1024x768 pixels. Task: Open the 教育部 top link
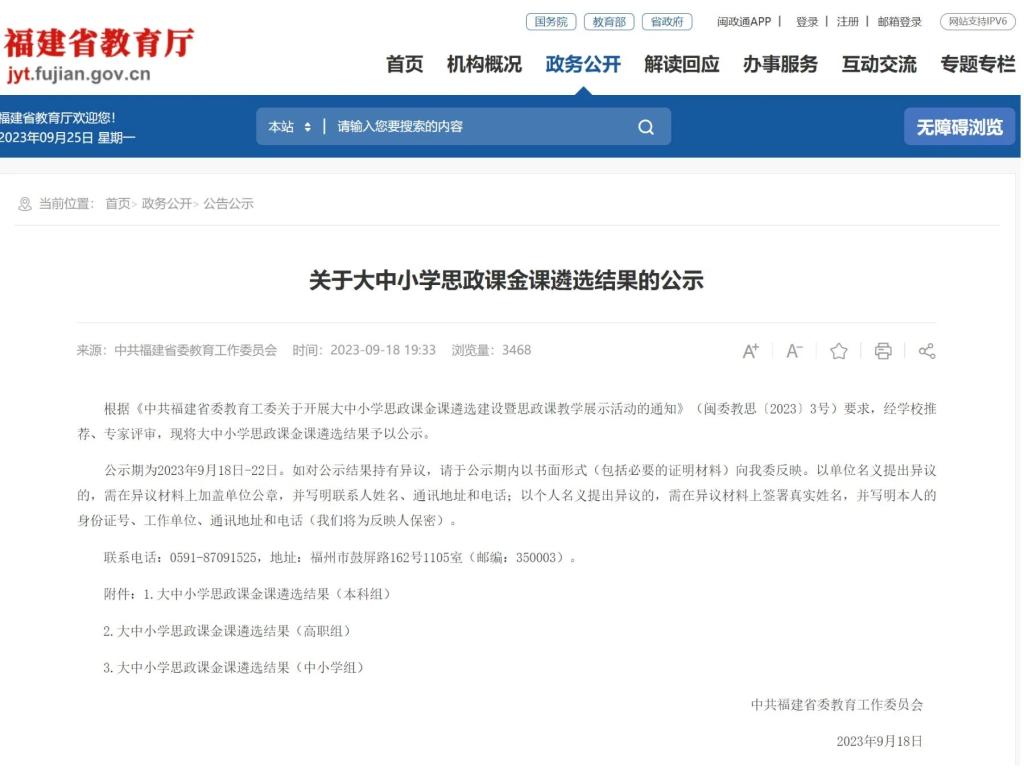pos(608,22)
